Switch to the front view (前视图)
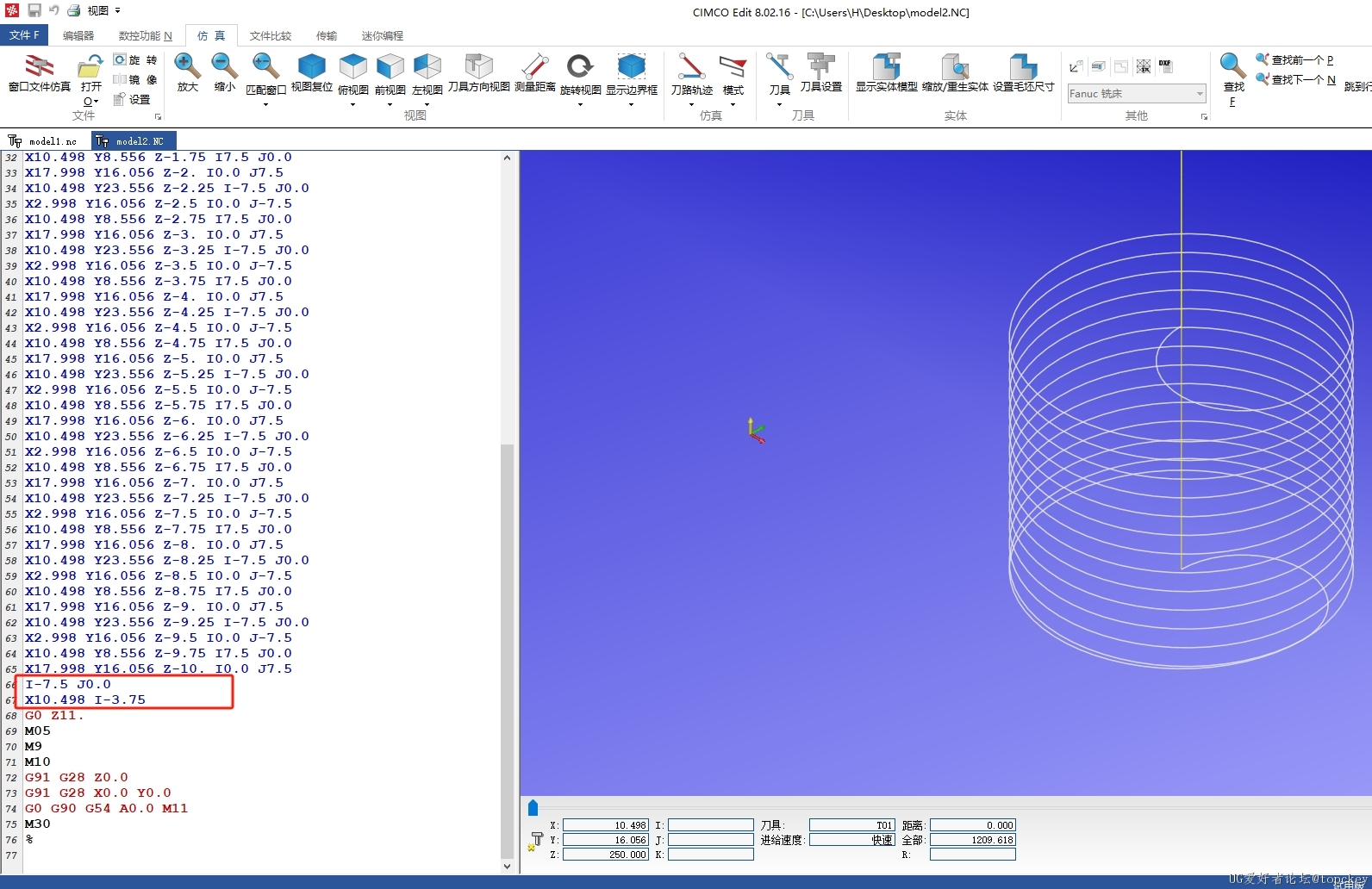The width and height of the screenshot is (1372, 889). pos(390,73)
